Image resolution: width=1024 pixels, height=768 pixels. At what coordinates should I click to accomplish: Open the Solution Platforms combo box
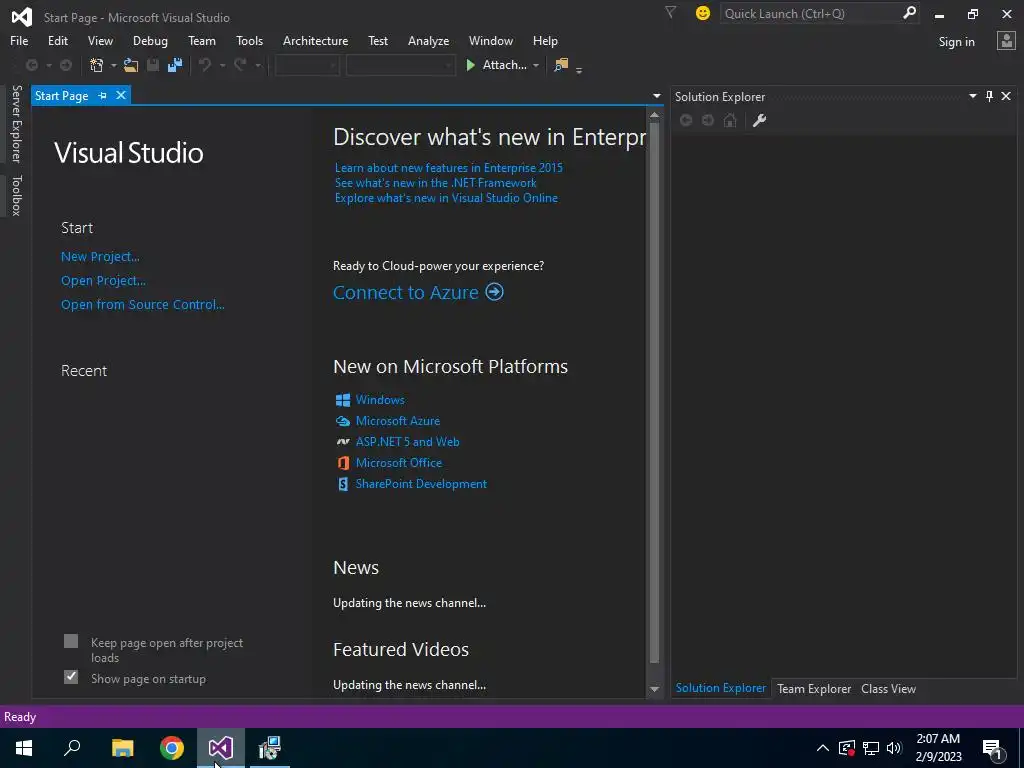400,65
